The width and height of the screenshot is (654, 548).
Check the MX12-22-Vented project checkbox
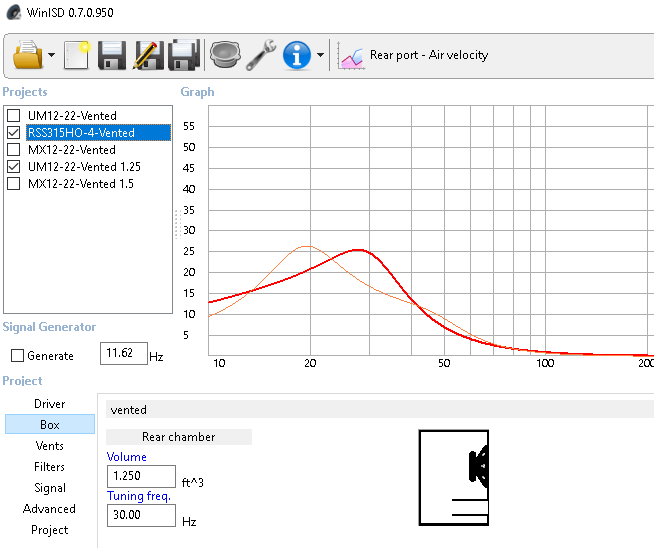pos(13,150)
